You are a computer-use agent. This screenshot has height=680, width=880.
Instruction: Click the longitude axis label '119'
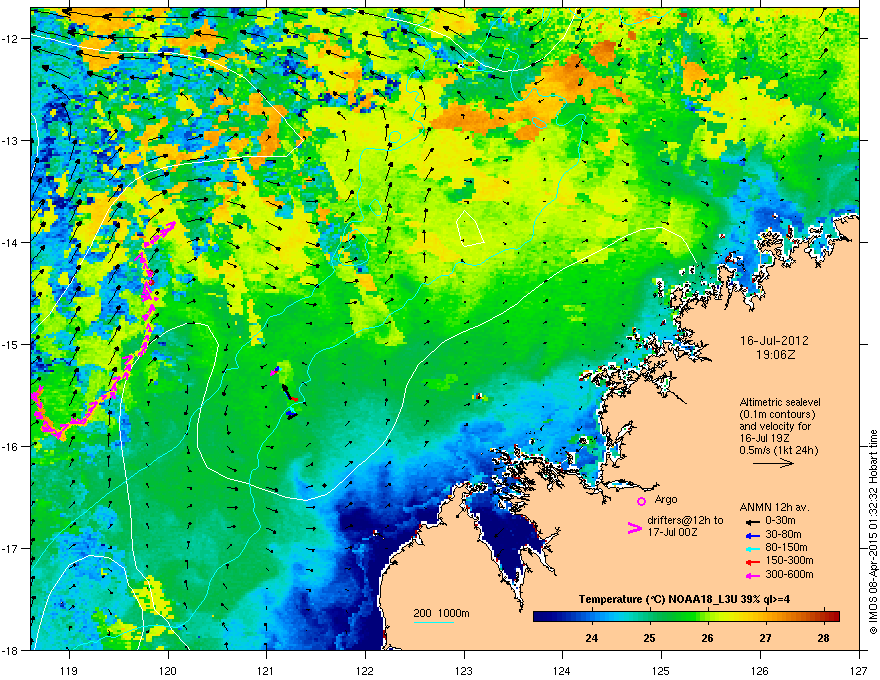tap(69, 670)
